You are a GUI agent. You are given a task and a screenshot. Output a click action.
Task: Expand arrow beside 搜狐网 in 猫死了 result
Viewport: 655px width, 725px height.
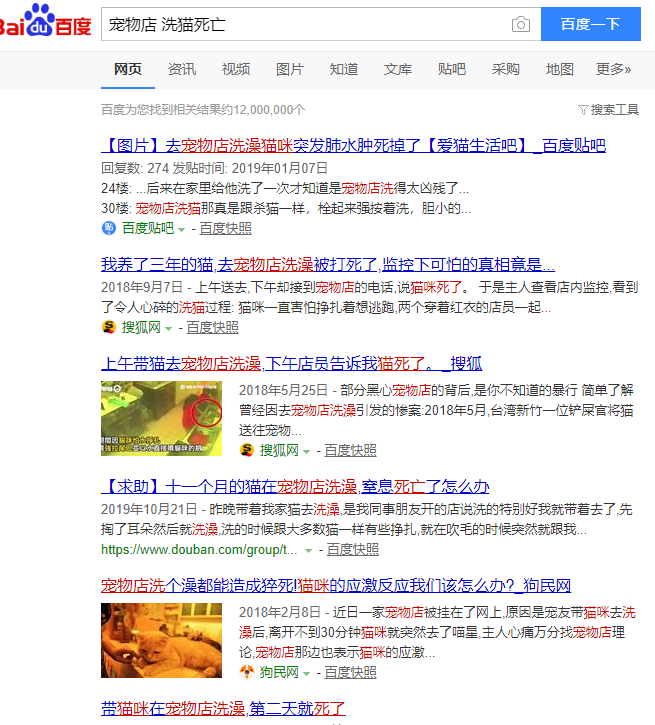(306, 452)
